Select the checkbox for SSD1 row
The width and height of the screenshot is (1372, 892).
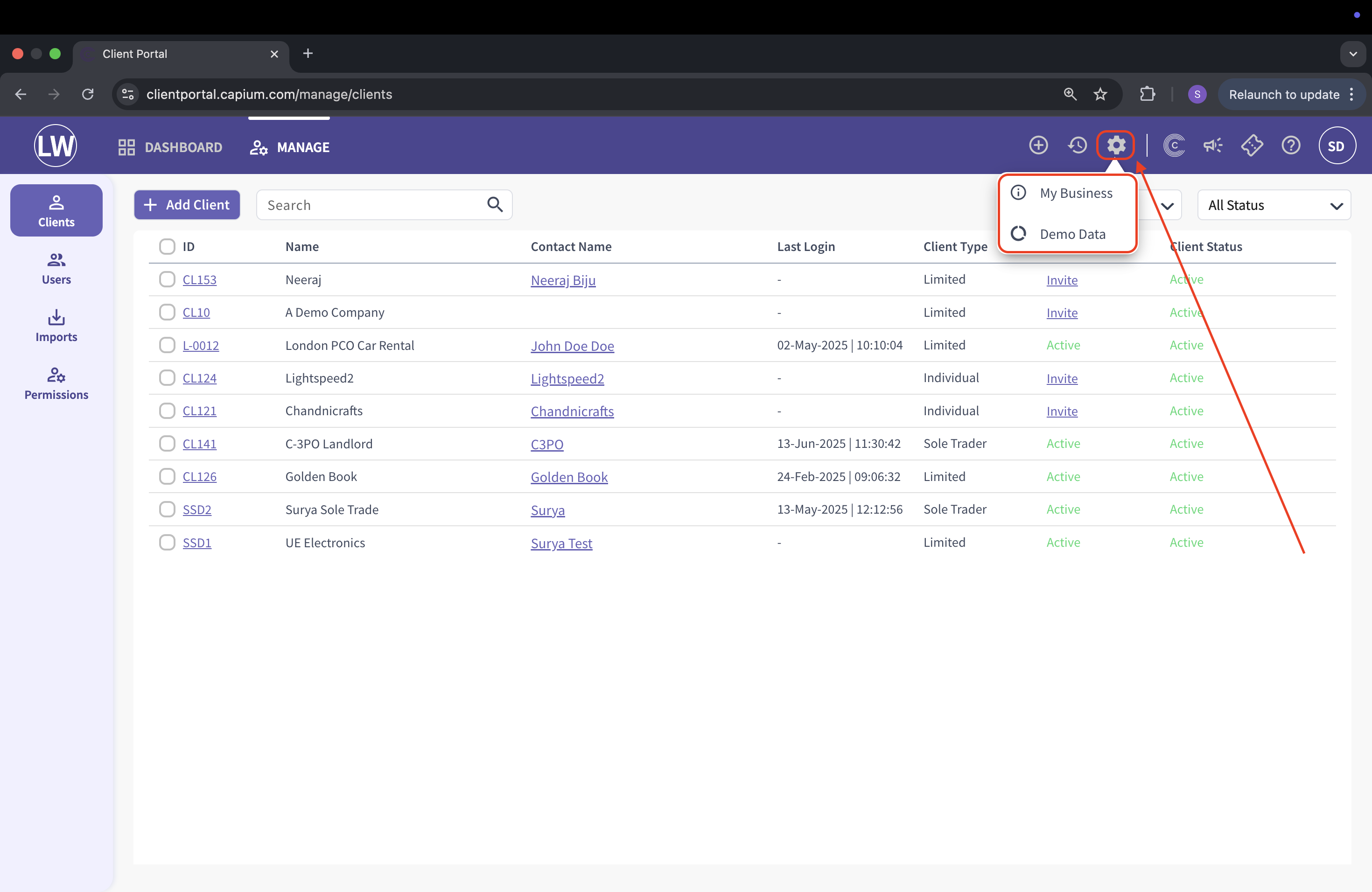point(167,542)
